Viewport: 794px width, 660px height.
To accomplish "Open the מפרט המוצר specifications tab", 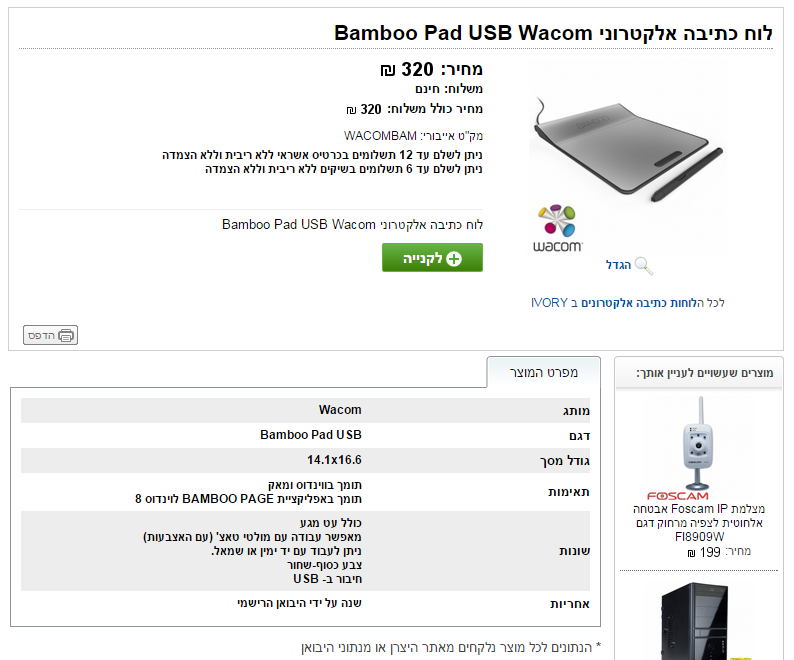I will (543, 372).
